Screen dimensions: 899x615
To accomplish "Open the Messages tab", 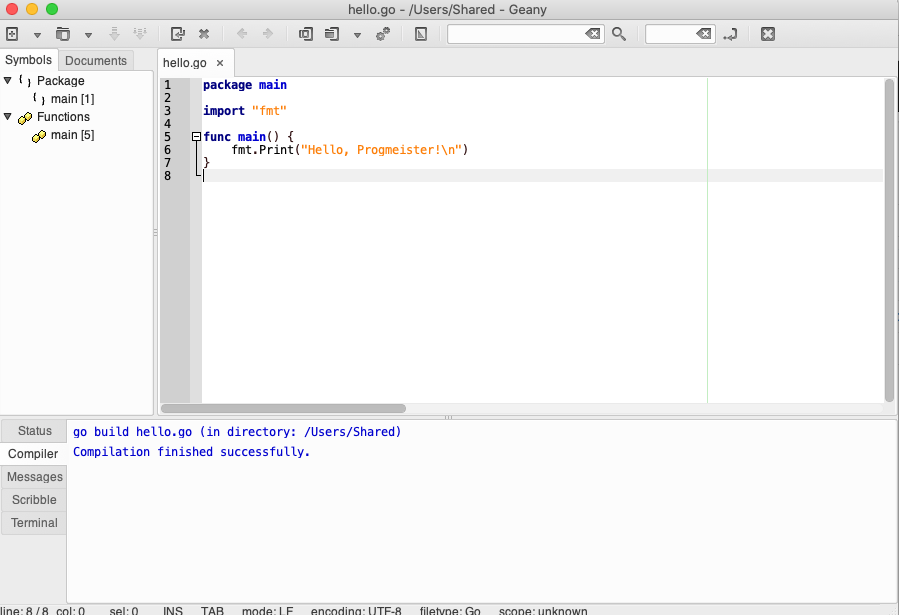I will [x=34, y=477].
